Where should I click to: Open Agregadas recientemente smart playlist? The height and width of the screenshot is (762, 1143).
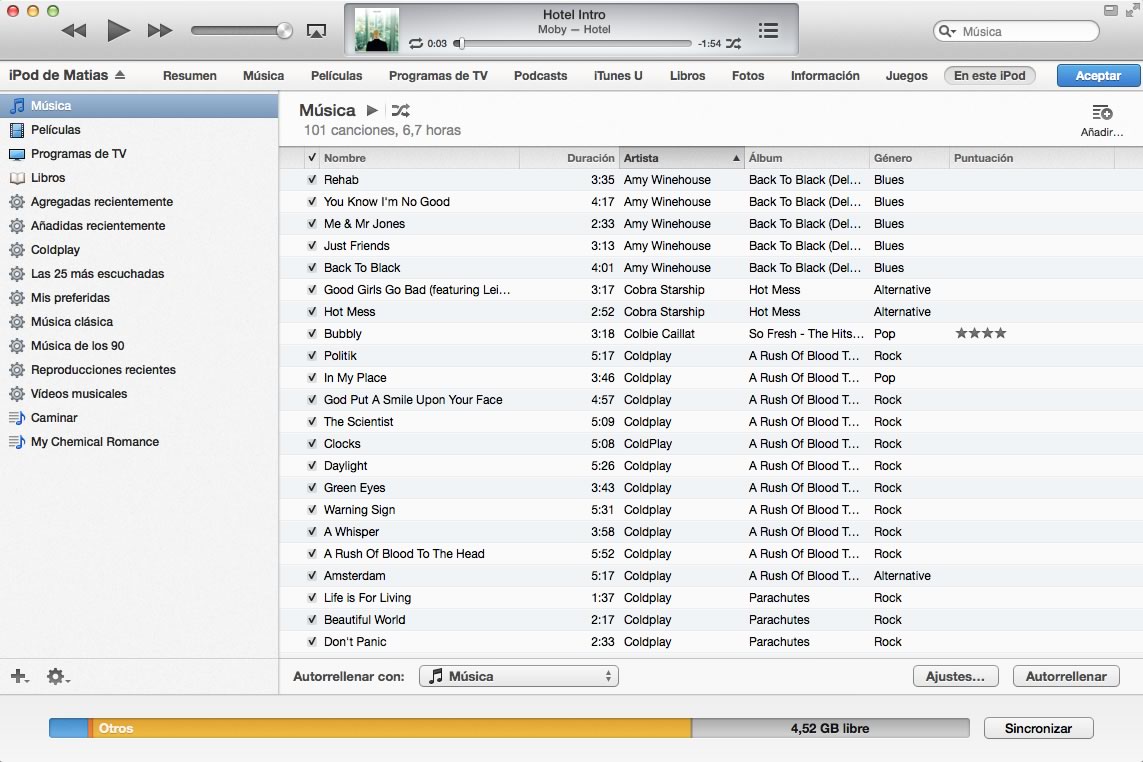point(139,202)
